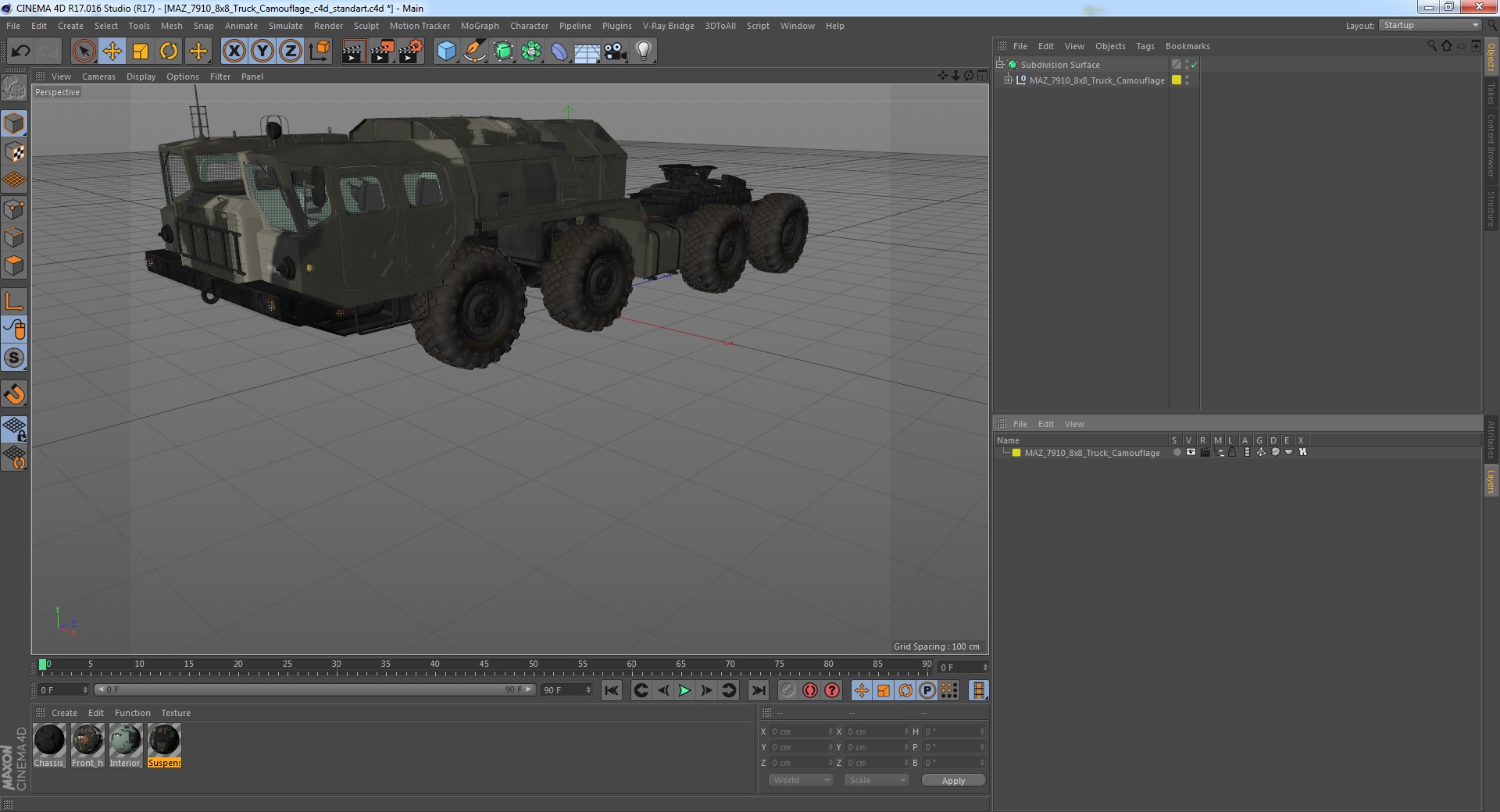1500x812 pixels.
Task: Select Polygons mode
Action: point(14,265)
